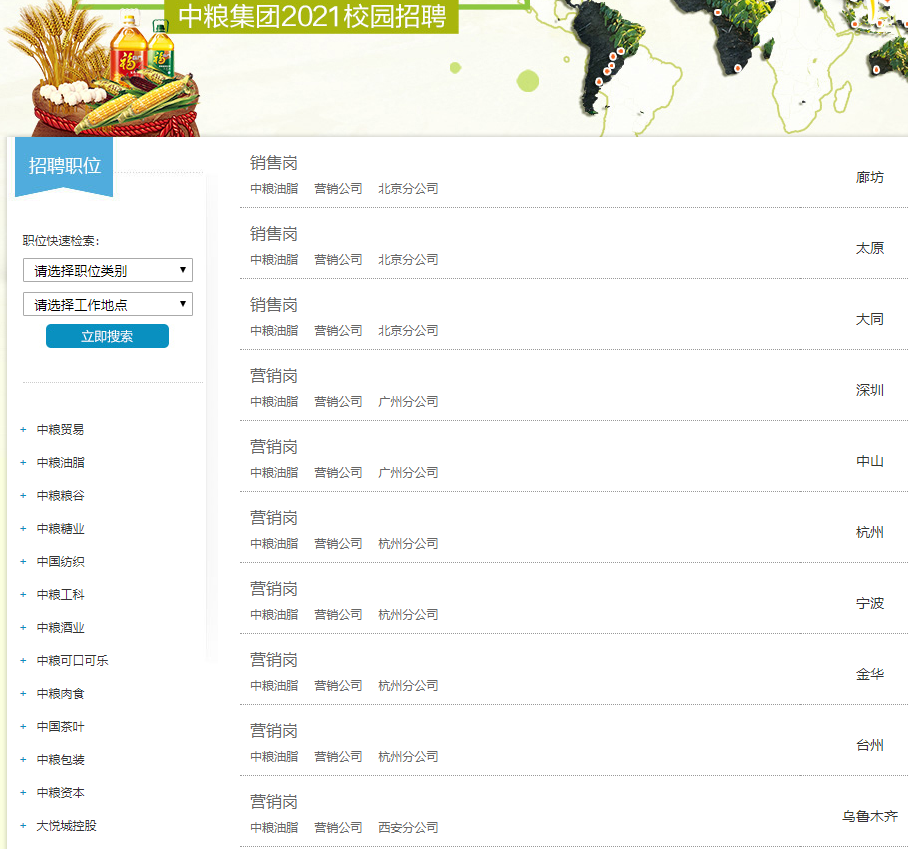Click the 乌鲁木齐 location text
The width and height of the screenshot is (908, 849).
(x=870, y=817)
